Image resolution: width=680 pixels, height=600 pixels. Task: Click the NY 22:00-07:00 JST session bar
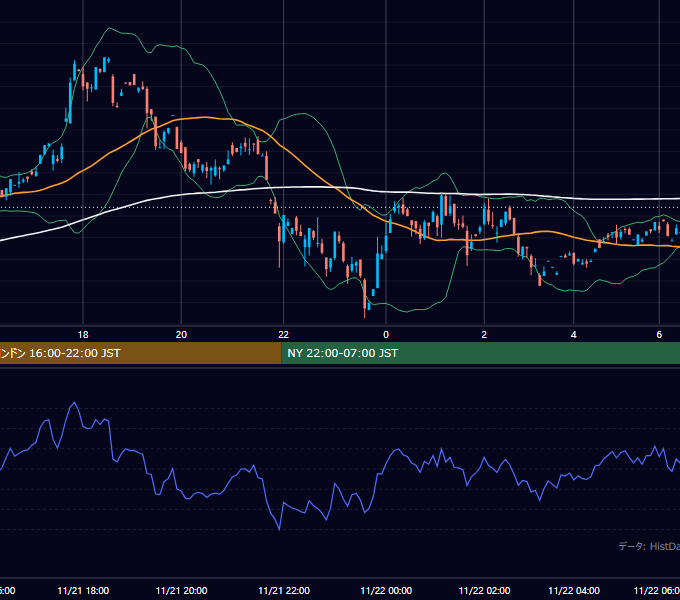point(481,353)
